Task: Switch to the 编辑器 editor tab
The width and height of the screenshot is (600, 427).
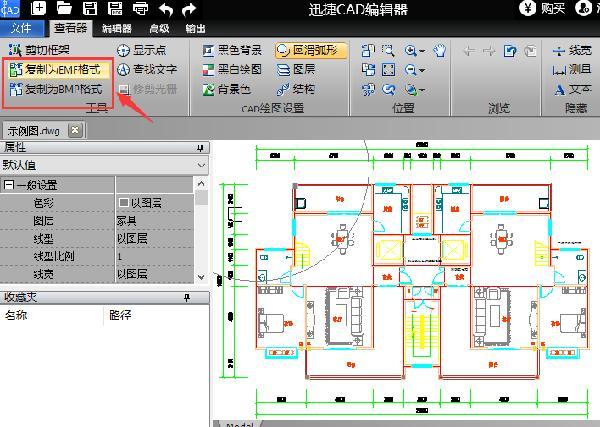Action: click(x=117, y=29)
